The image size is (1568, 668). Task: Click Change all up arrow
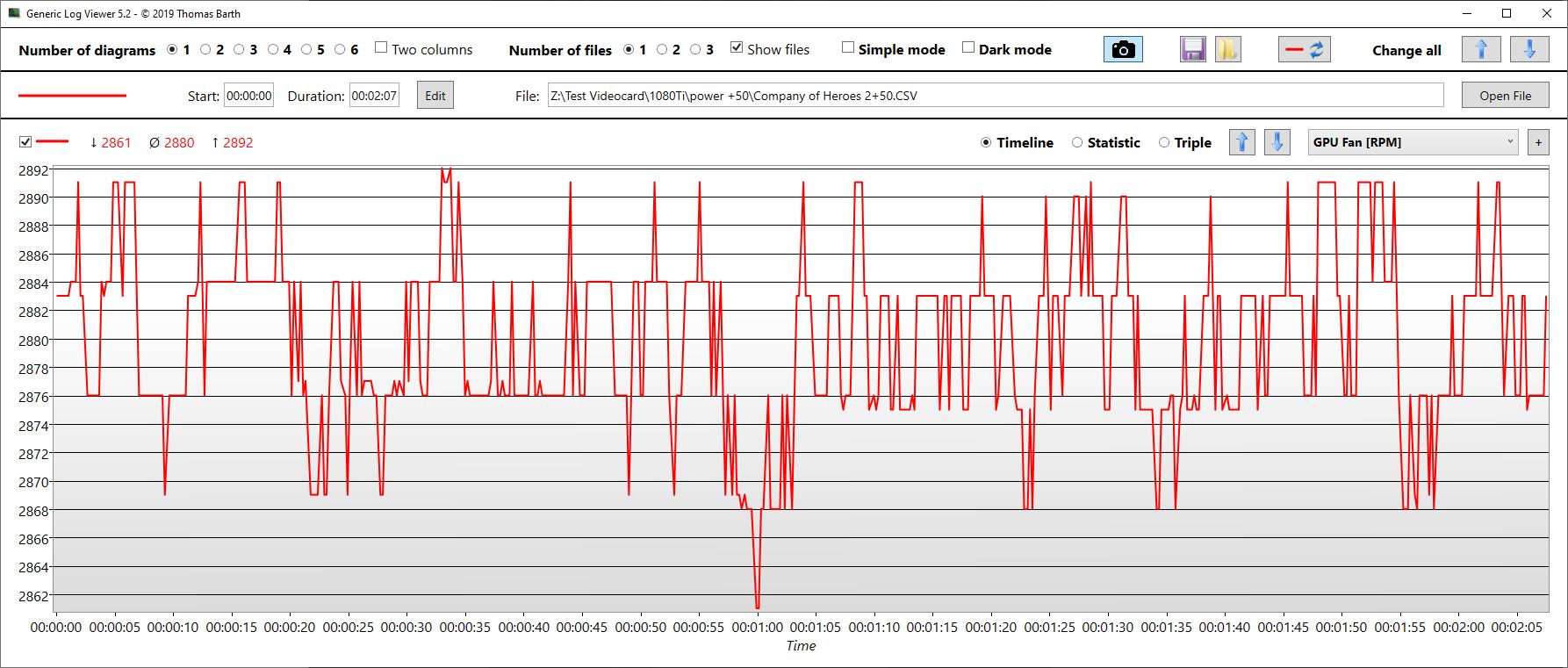(1481, 49)
